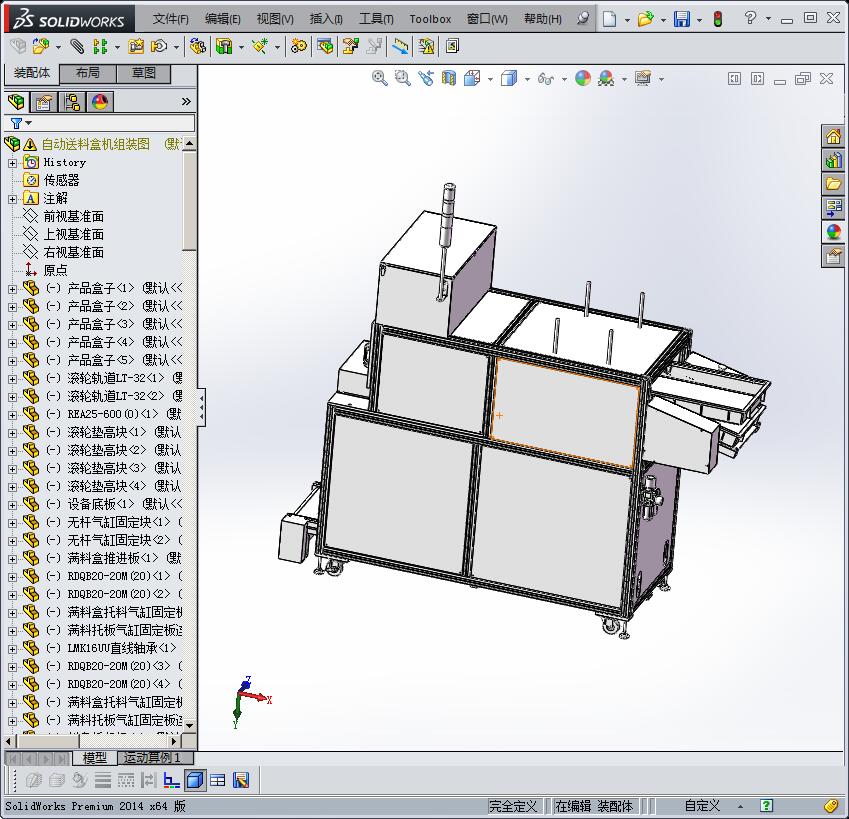The image size is (849, 819).
Task: Click the Previous View icon
Action: [x=426, y=78]
